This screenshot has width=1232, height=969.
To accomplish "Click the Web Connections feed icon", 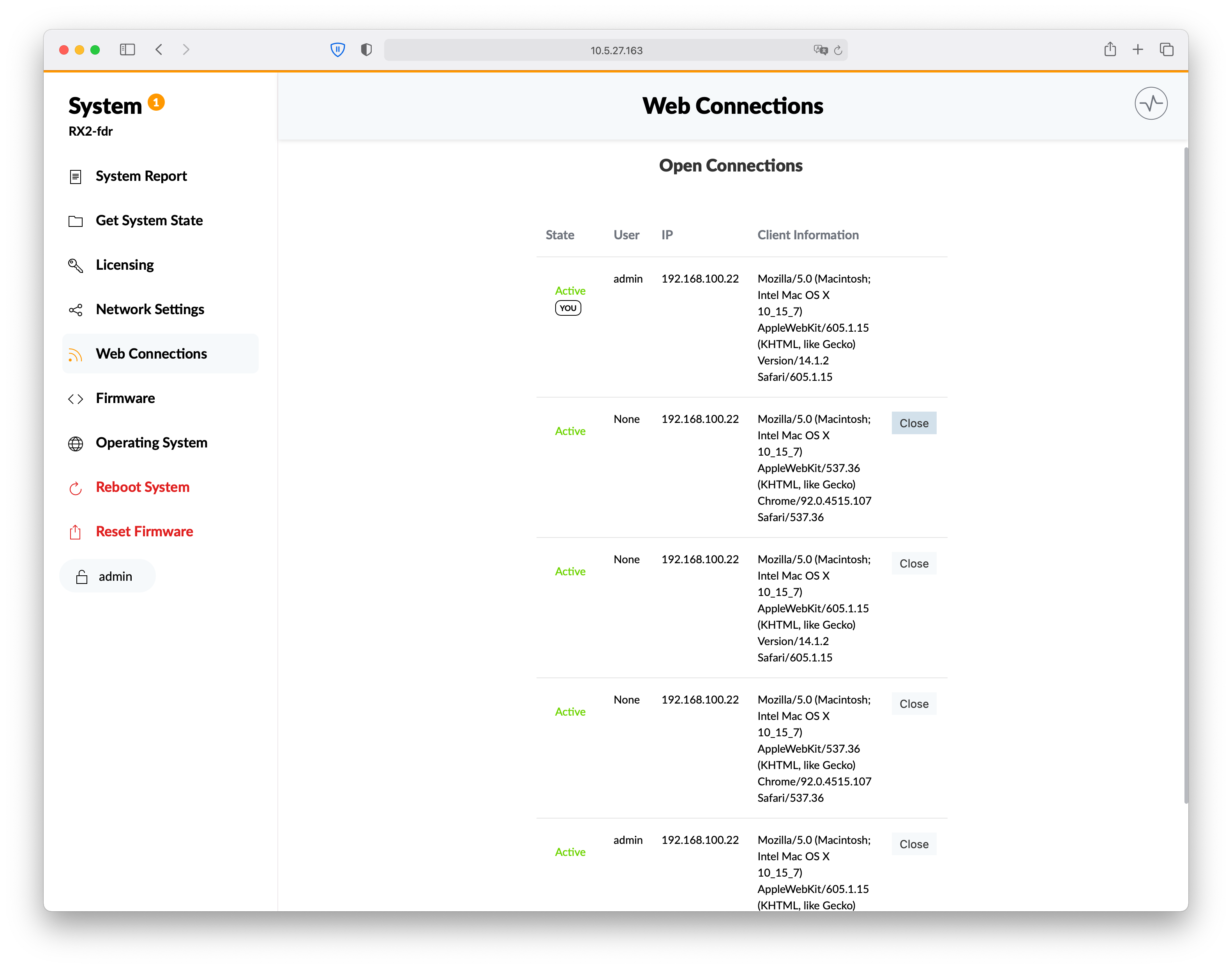I will point(76,355).
